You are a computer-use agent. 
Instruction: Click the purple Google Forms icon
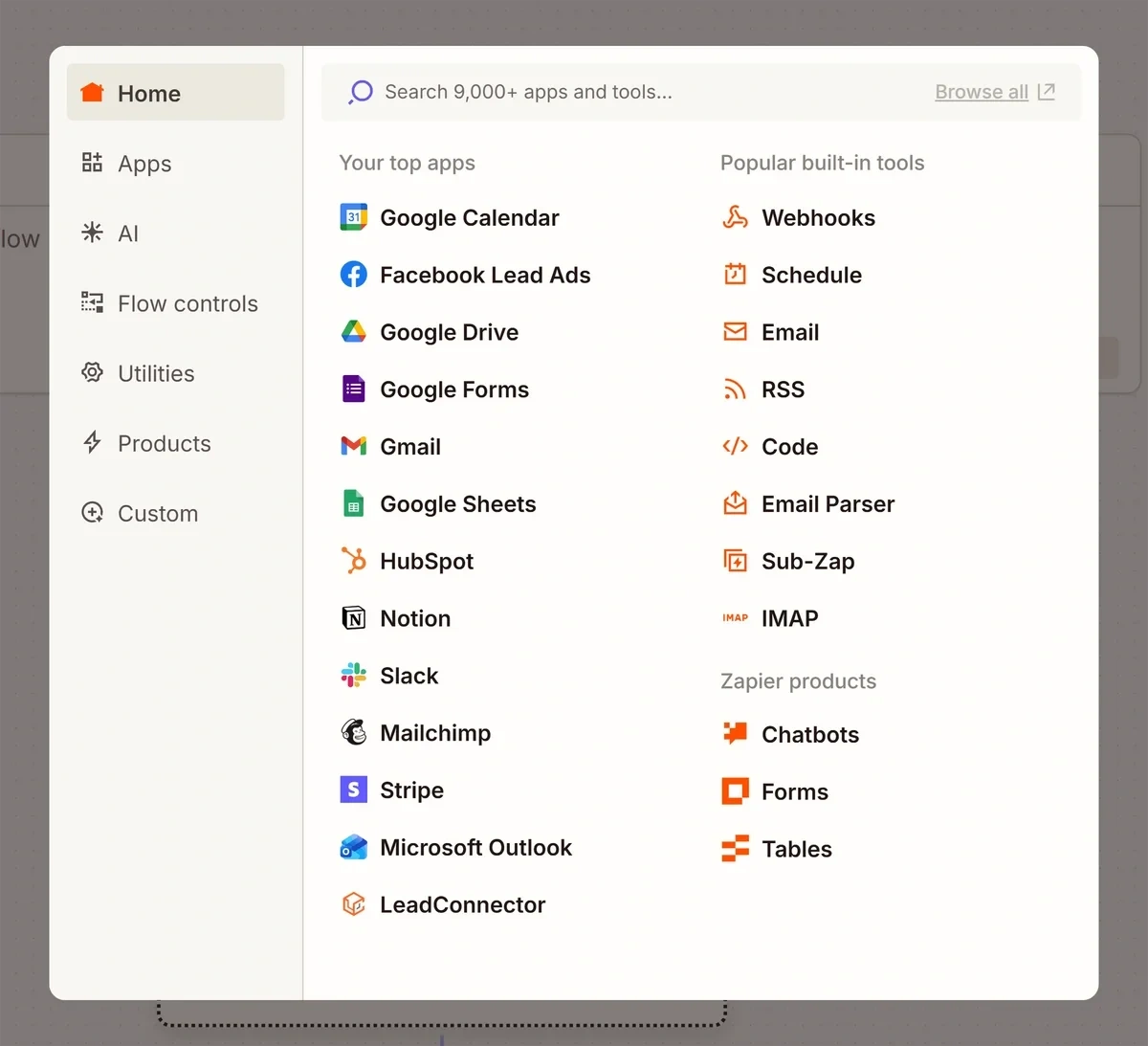tap(354, 389)
